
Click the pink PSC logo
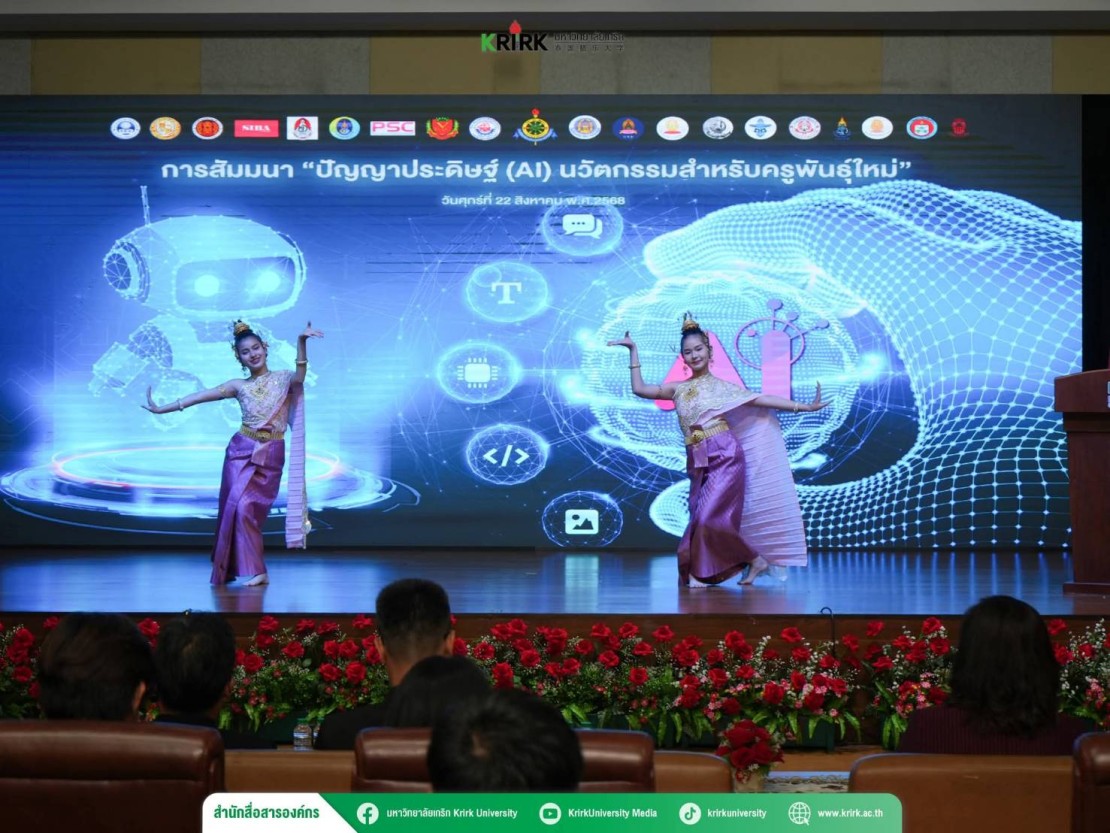point(392,128)
